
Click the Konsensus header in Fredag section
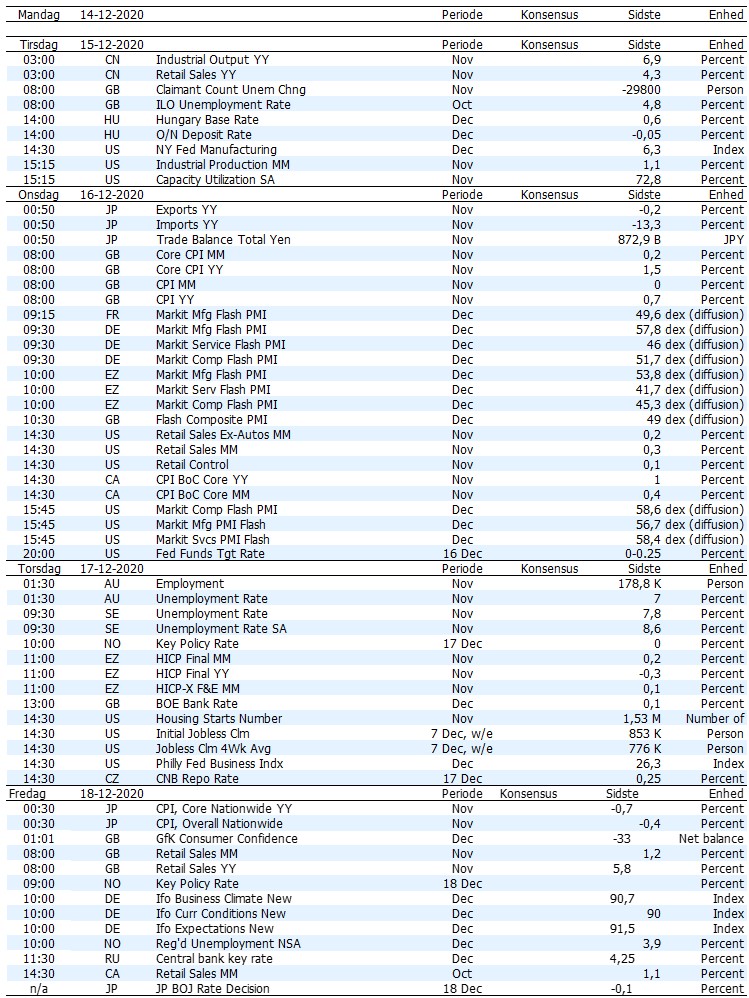tap(527, 794)
